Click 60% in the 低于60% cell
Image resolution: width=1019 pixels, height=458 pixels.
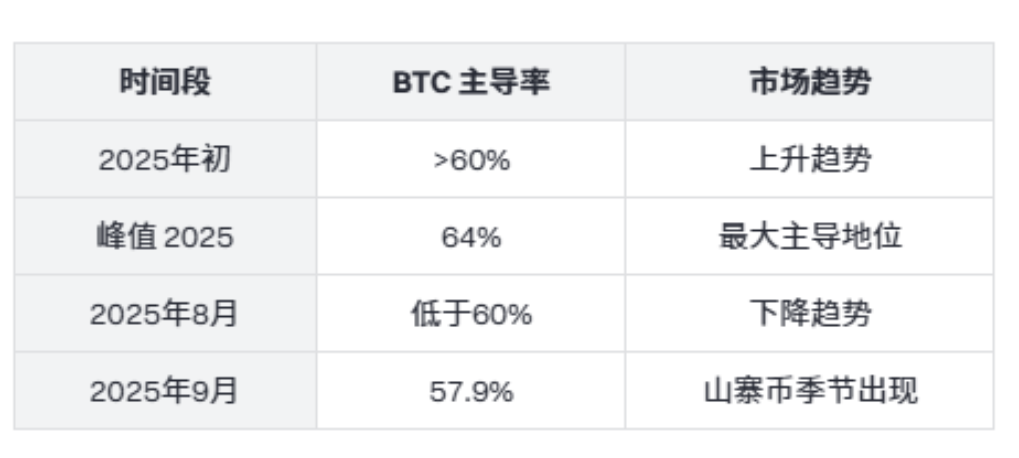[x=500, y=315]
